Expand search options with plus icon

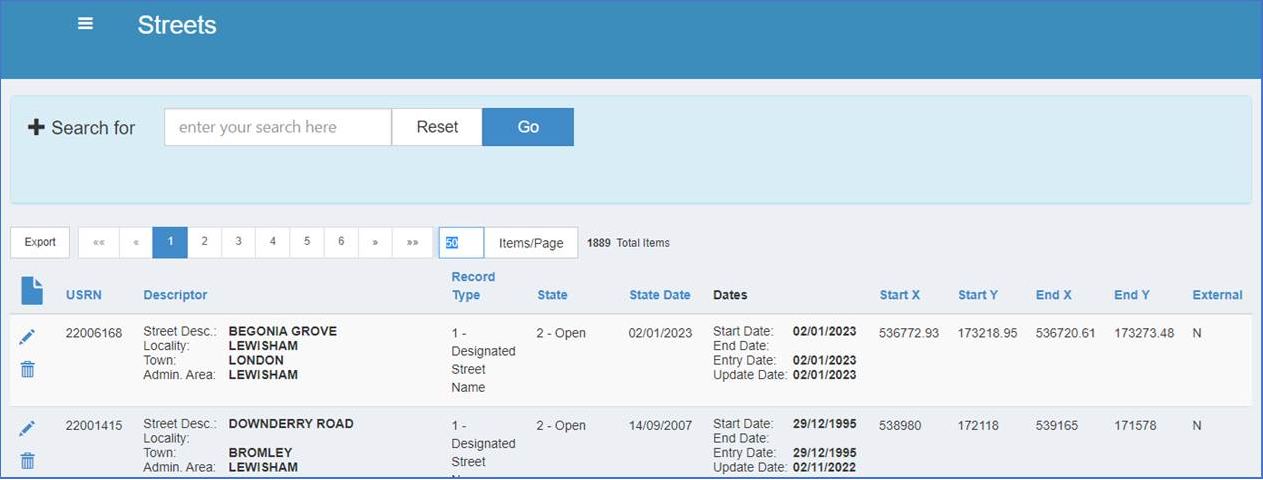(36, 127)
